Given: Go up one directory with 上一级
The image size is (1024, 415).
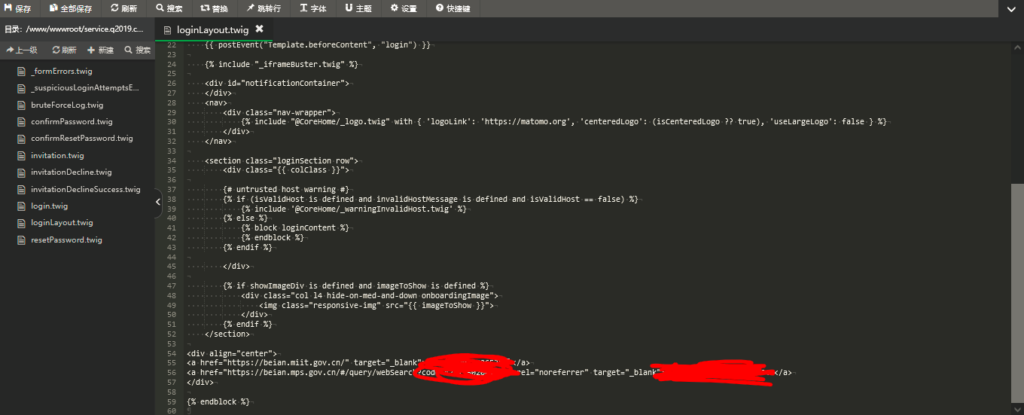Looking at the screenshot, I should pos(22,49).
